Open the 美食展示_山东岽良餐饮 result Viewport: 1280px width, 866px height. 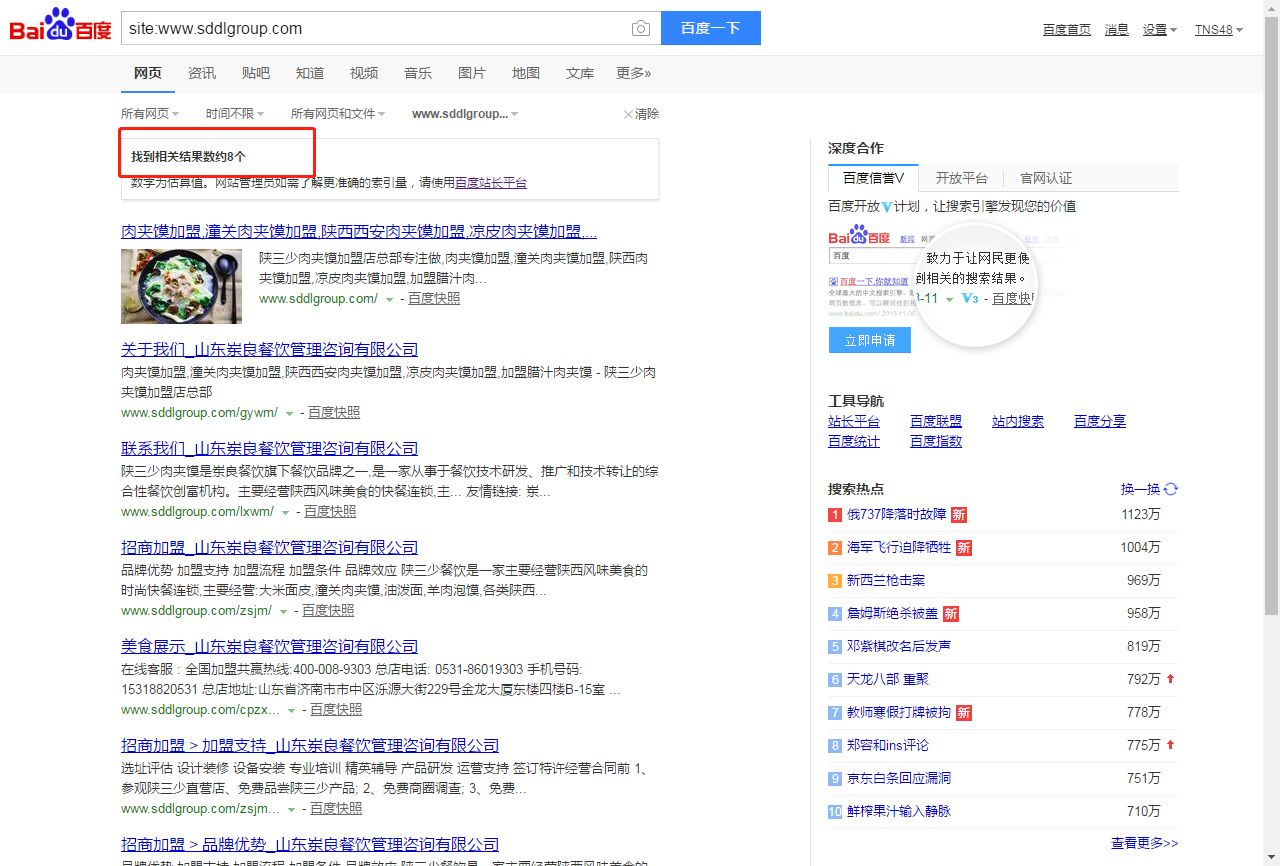coord(270,646)
